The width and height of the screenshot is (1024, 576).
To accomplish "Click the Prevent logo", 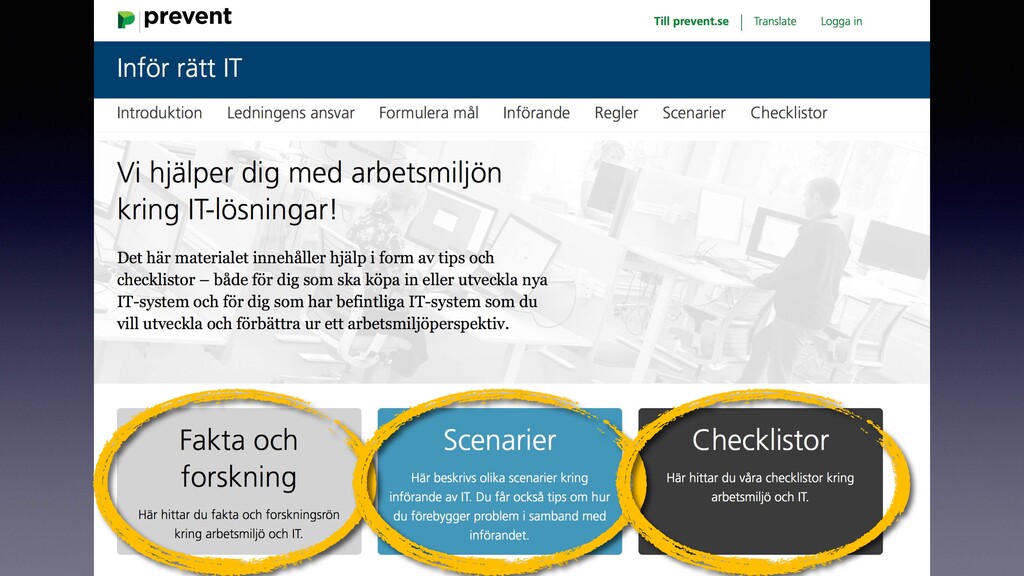I will pos(174,18).
